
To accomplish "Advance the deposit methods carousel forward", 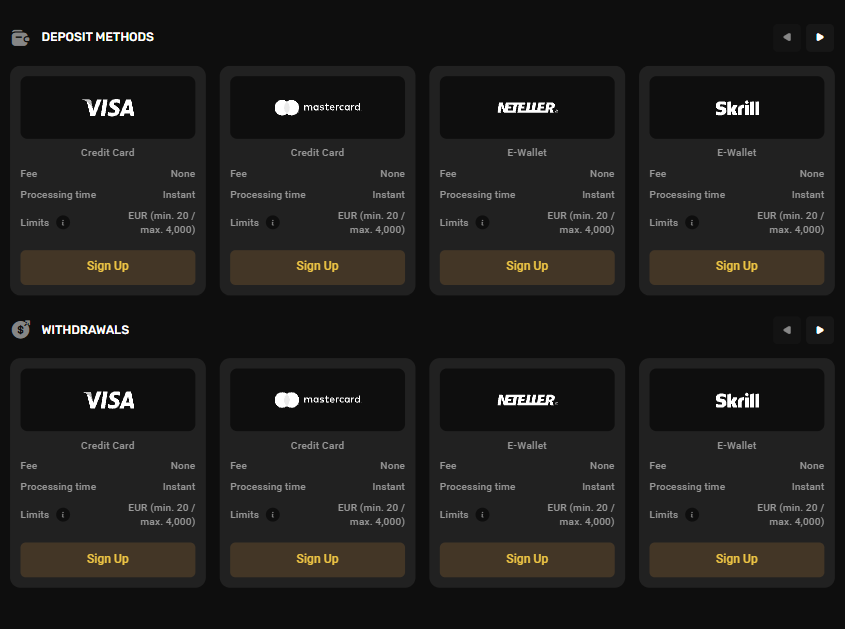I will pyautogui.click(x=819, y=37).
